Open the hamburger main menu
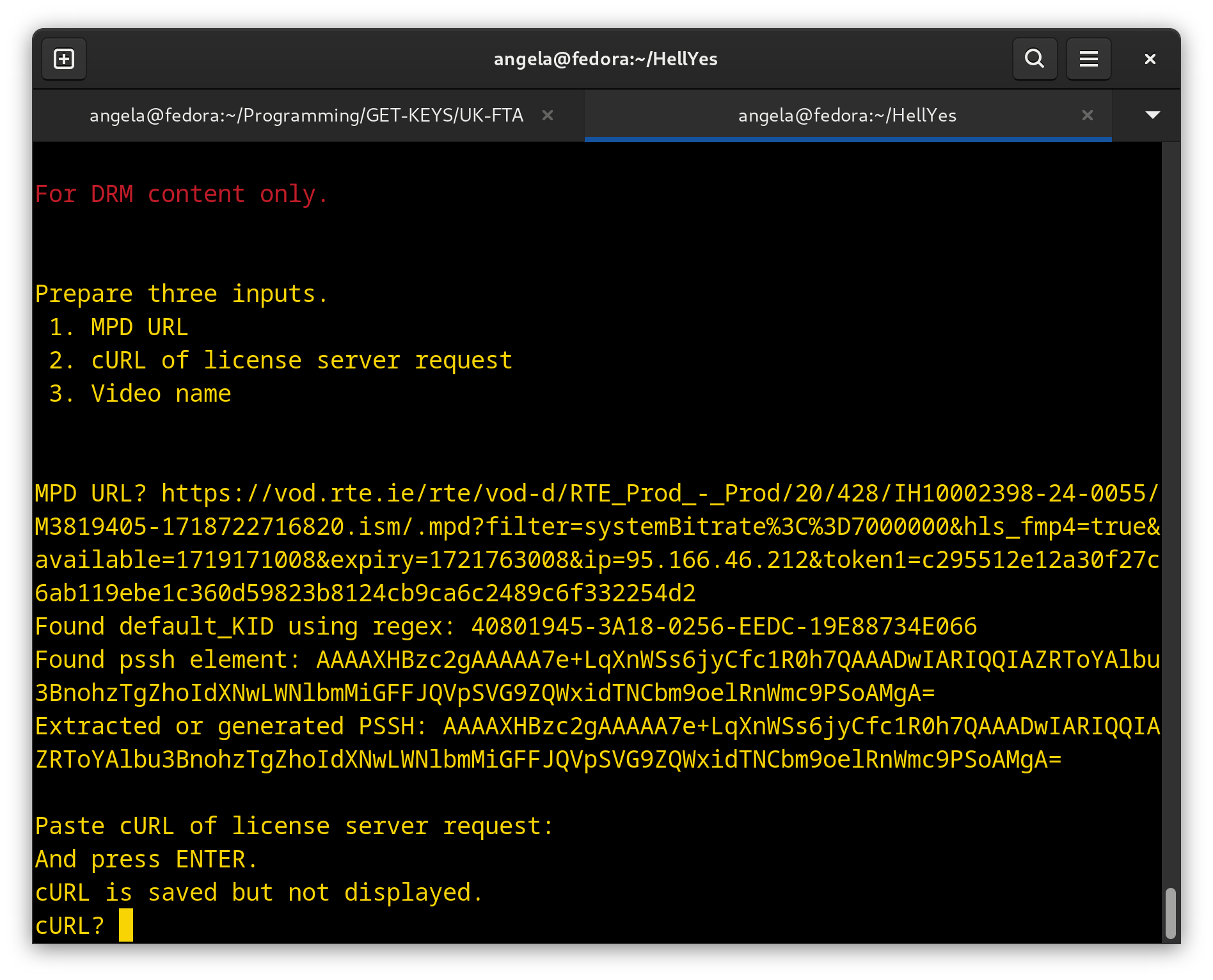The image size is (1213, 980). point(1088,59)
